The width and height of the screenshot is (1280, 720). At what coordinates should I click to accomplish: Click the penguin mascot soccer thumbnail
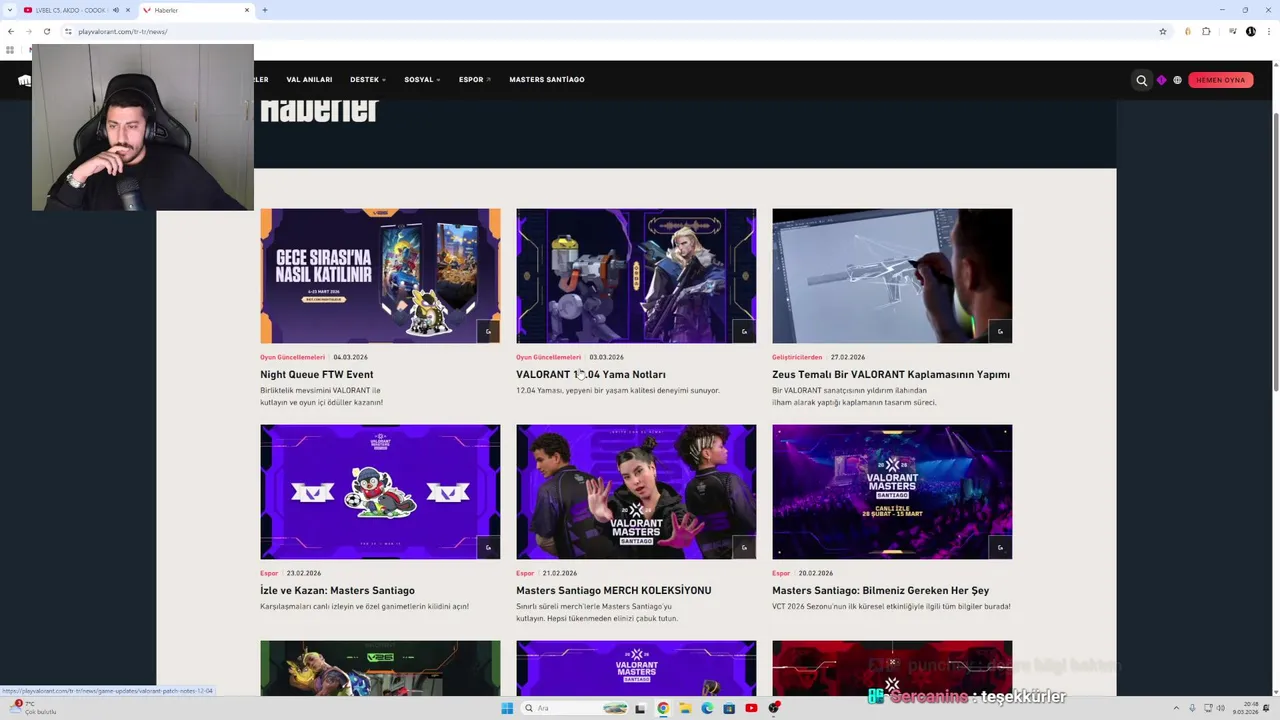coord(380,492)
